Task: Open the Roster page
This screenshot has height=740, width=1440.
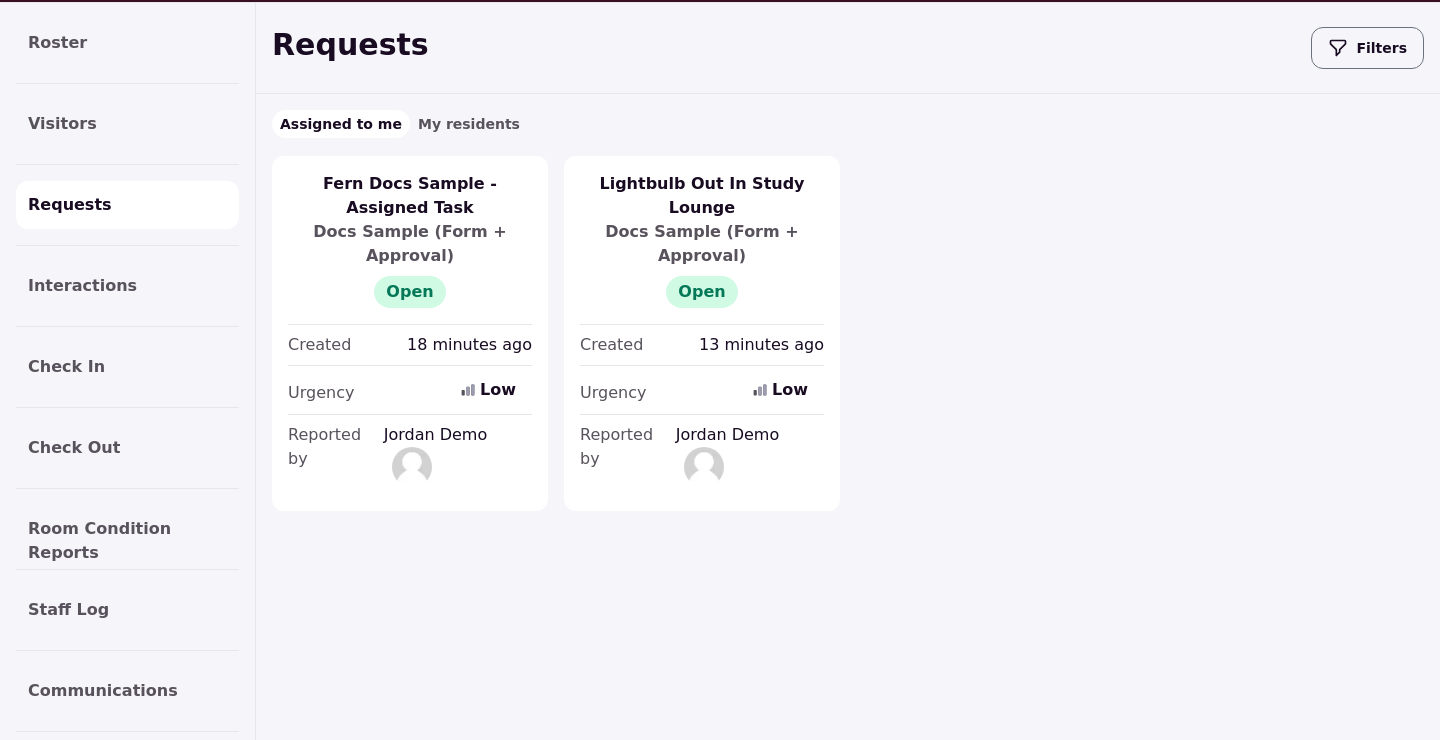Action: (x=127, y=43)
